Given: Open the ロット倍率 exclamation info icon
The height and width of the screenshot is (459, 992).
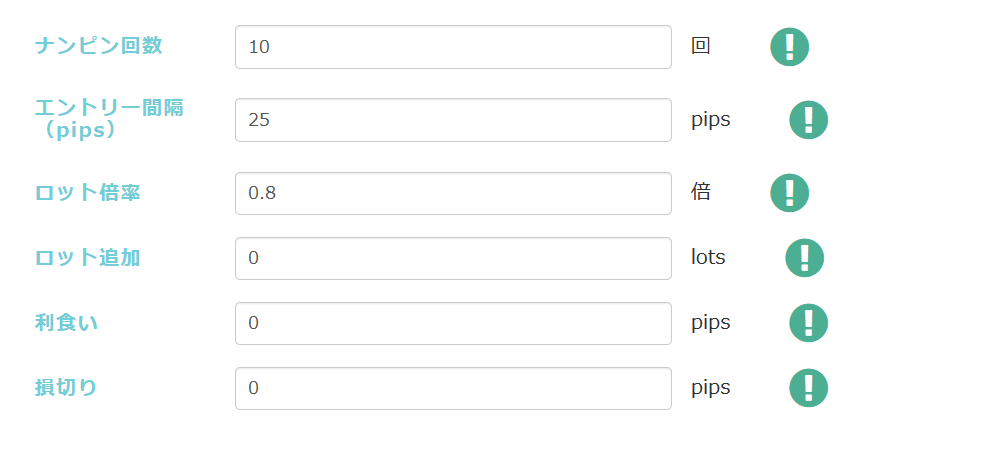Looking at the screenshot, I should point(789,193).
